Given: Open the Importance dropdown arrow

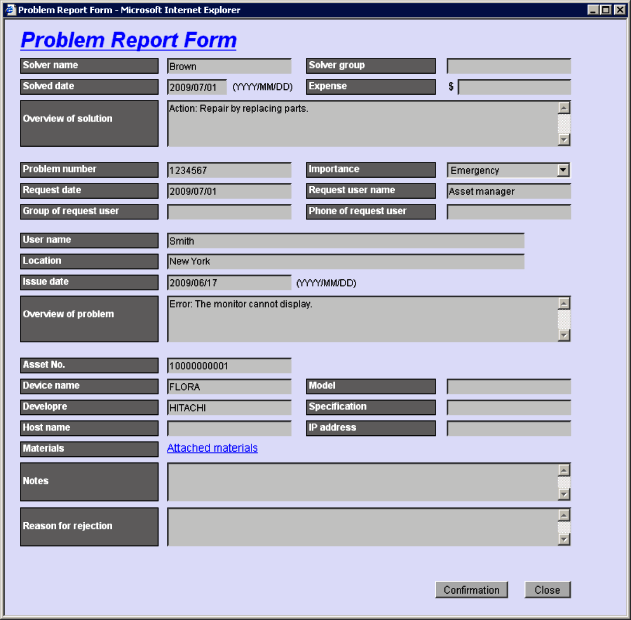Looking at the screenshot, I should 563,170.
